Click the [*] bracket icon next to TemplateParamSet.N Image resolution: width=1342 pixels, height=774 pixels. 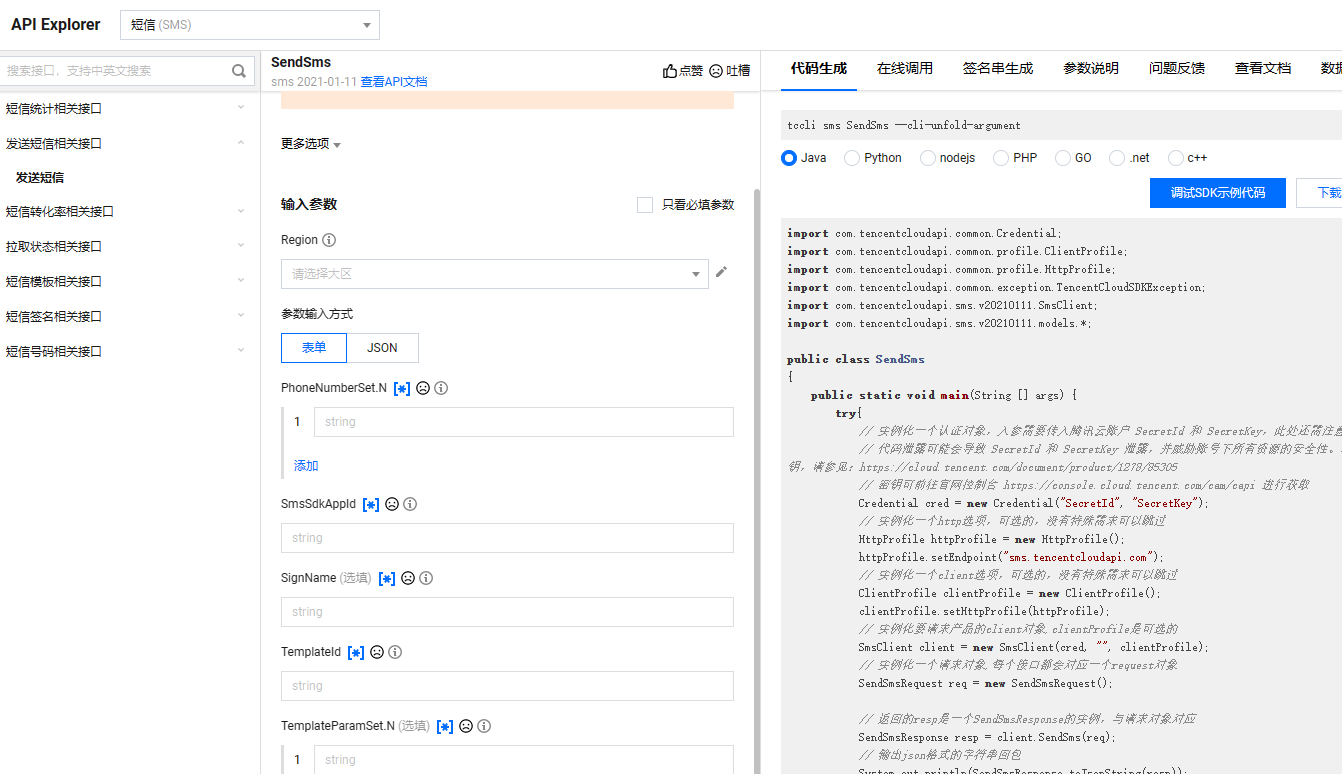tap(445, 727)
